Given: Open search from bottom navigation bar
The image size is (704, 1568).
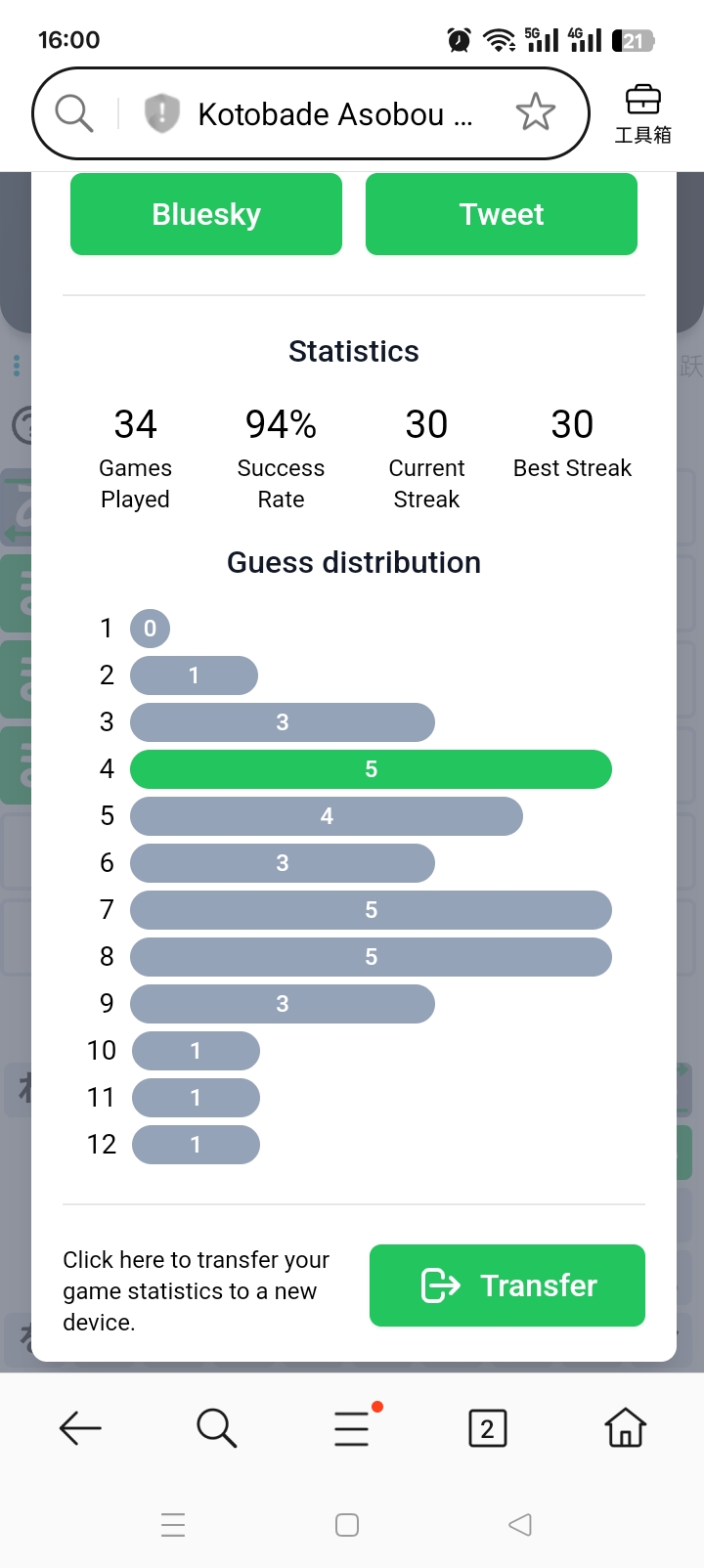Looking at the screenshot, I should [216, 1428].
